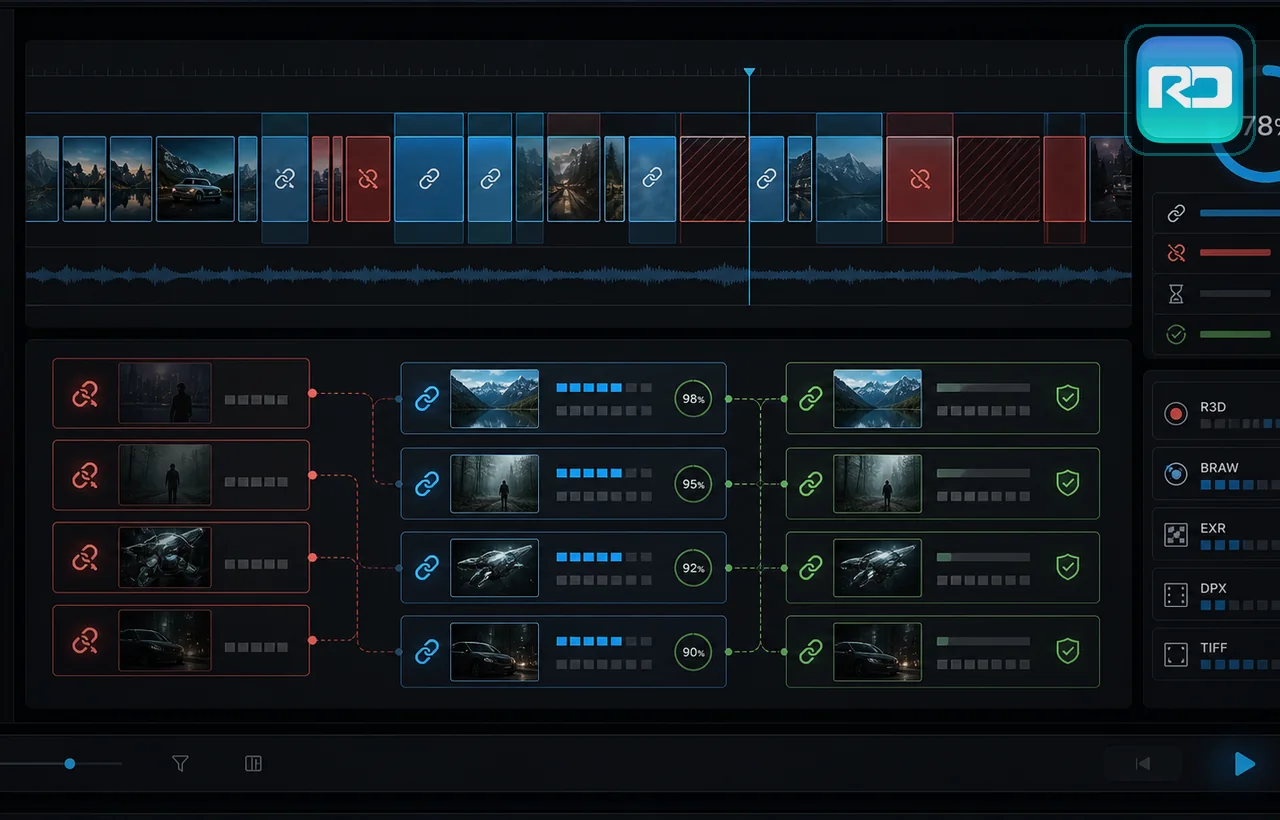
Task: Click the red broken-link timeline clip before the playhead
Action: coord(368,179)
